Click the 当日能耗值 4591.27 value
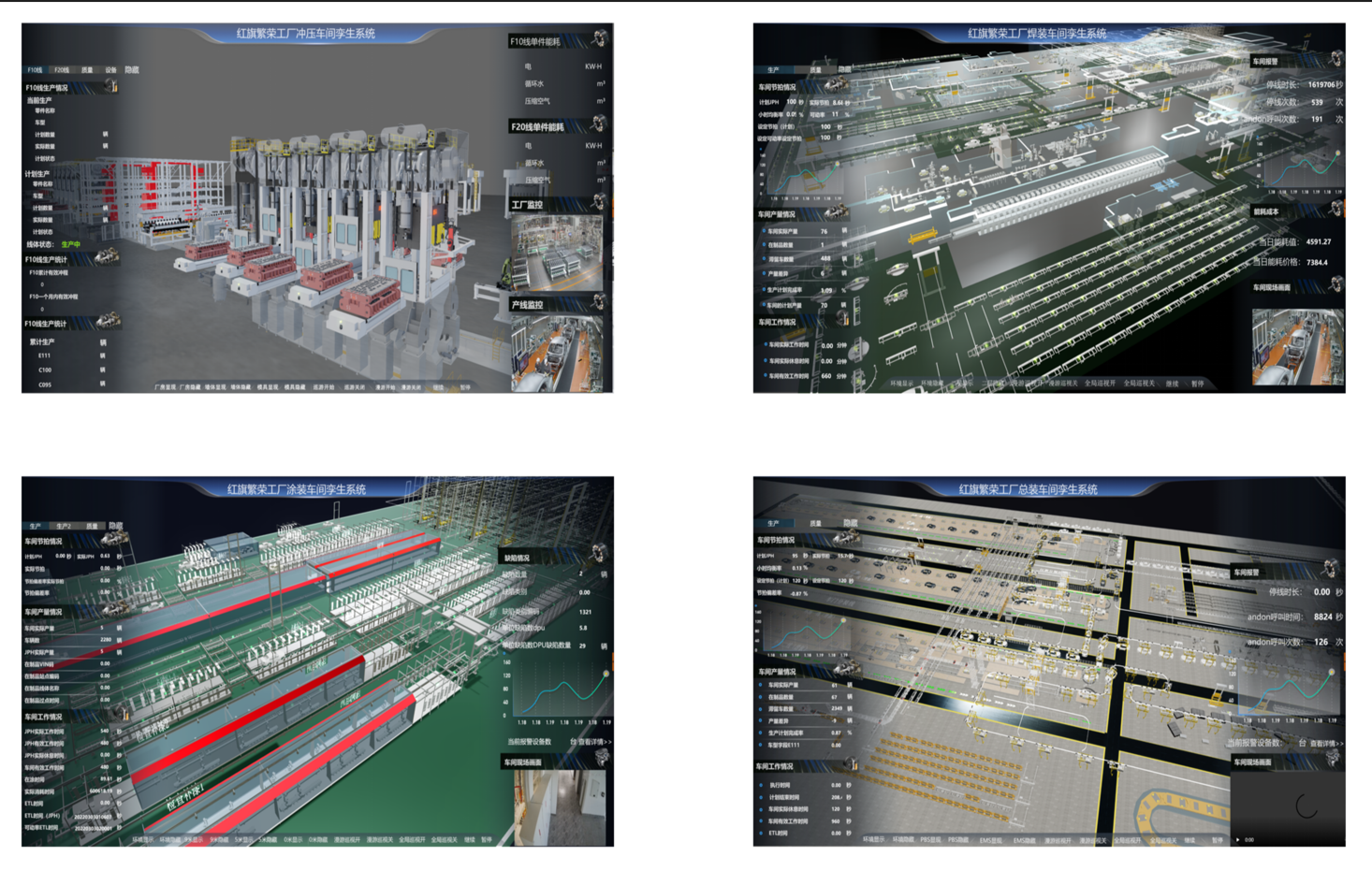The image size is (1372, 871). [1318, 241]
